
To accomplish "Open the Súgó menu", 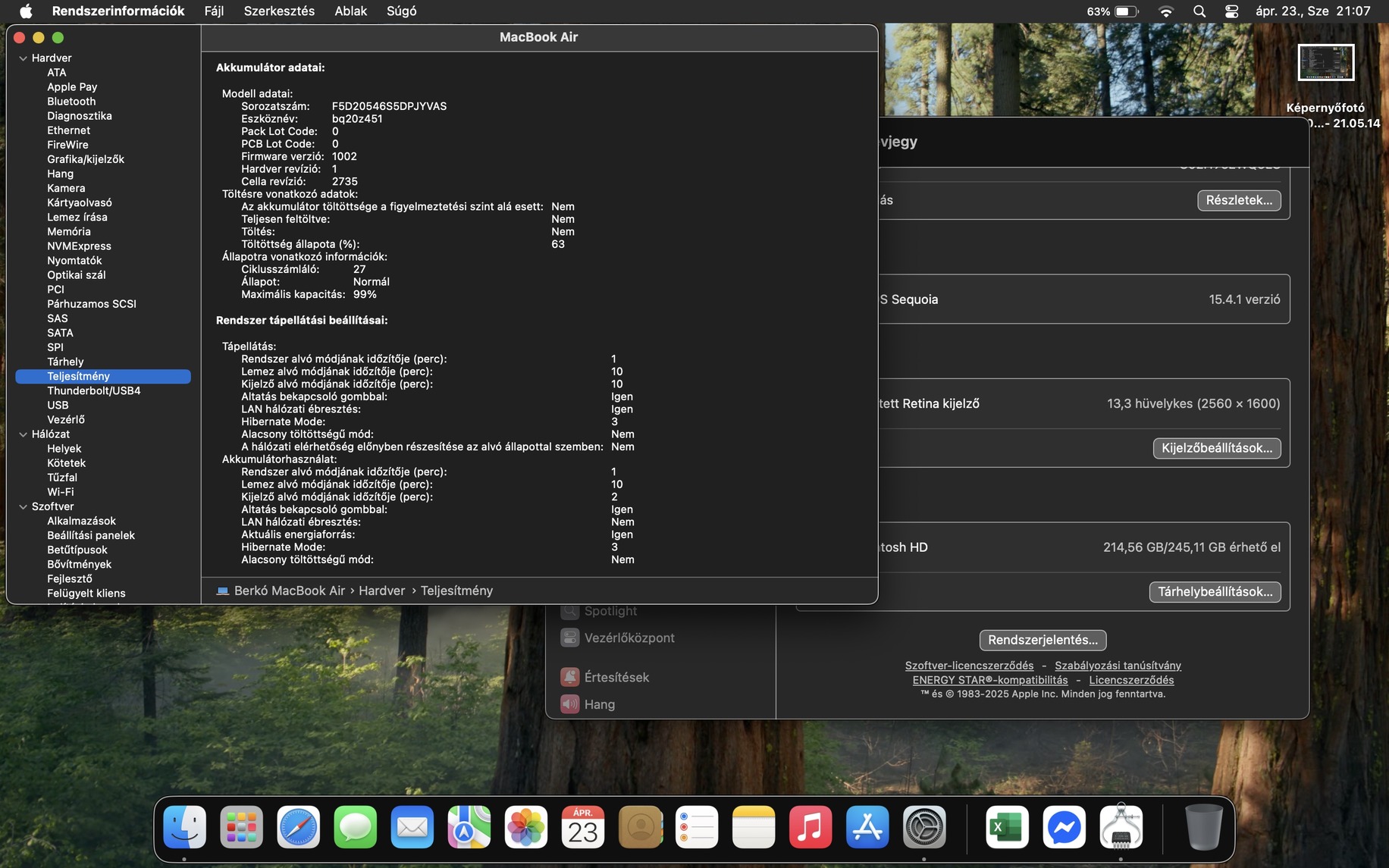I will 402,11.
